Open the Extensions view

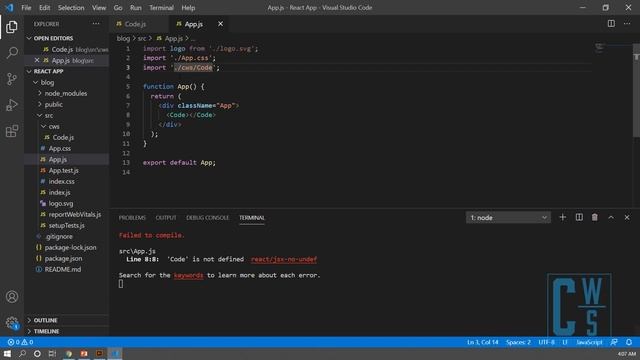12,131
